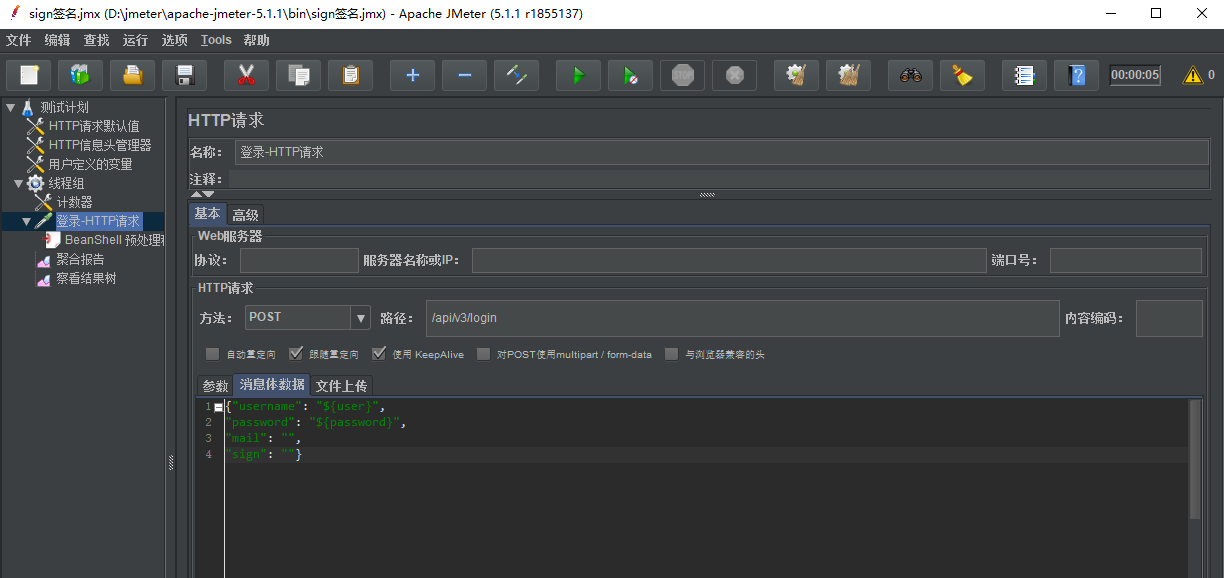
Task: Collapse the 线程组 tree node
Action: pyautogui.click(x=18, y=183)
